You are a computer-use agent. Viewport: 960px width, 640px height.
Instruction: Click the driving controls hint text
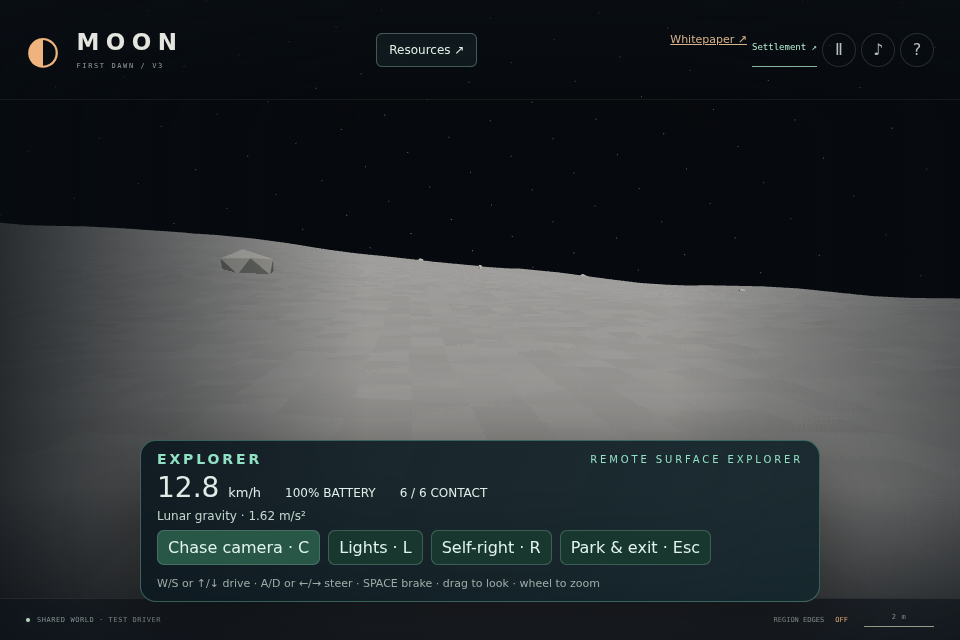[378, 584]
